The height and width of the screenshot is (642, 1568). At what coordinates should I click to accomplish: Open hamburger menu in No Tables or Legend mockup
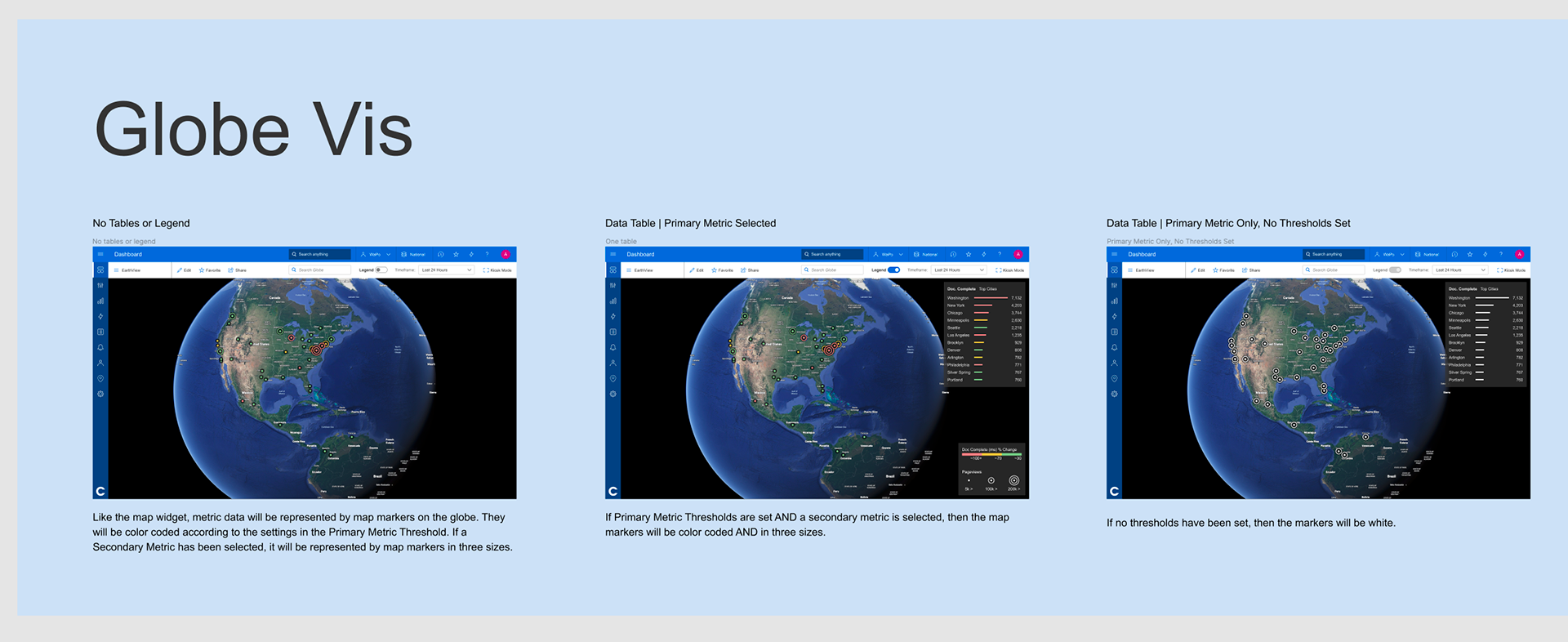point(100,254)
